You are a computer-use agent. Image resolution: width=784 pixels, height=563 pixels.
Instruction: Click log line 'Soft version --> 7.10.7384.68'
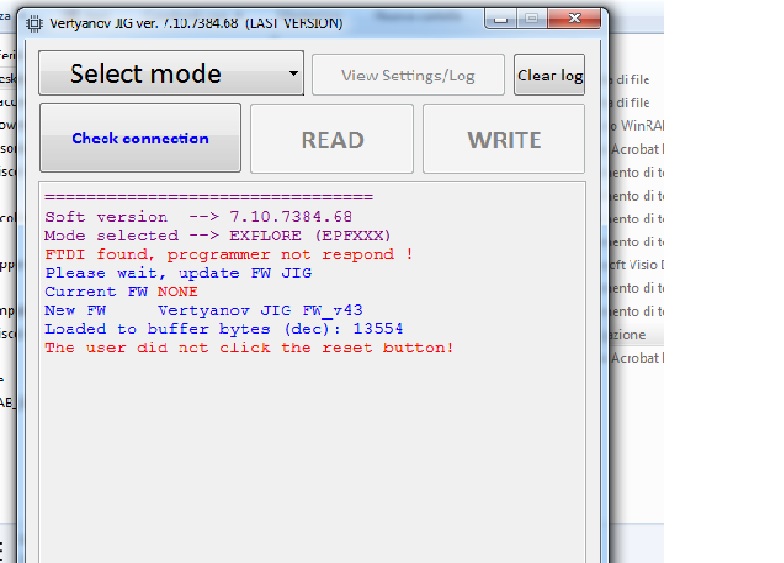(198, 217)
